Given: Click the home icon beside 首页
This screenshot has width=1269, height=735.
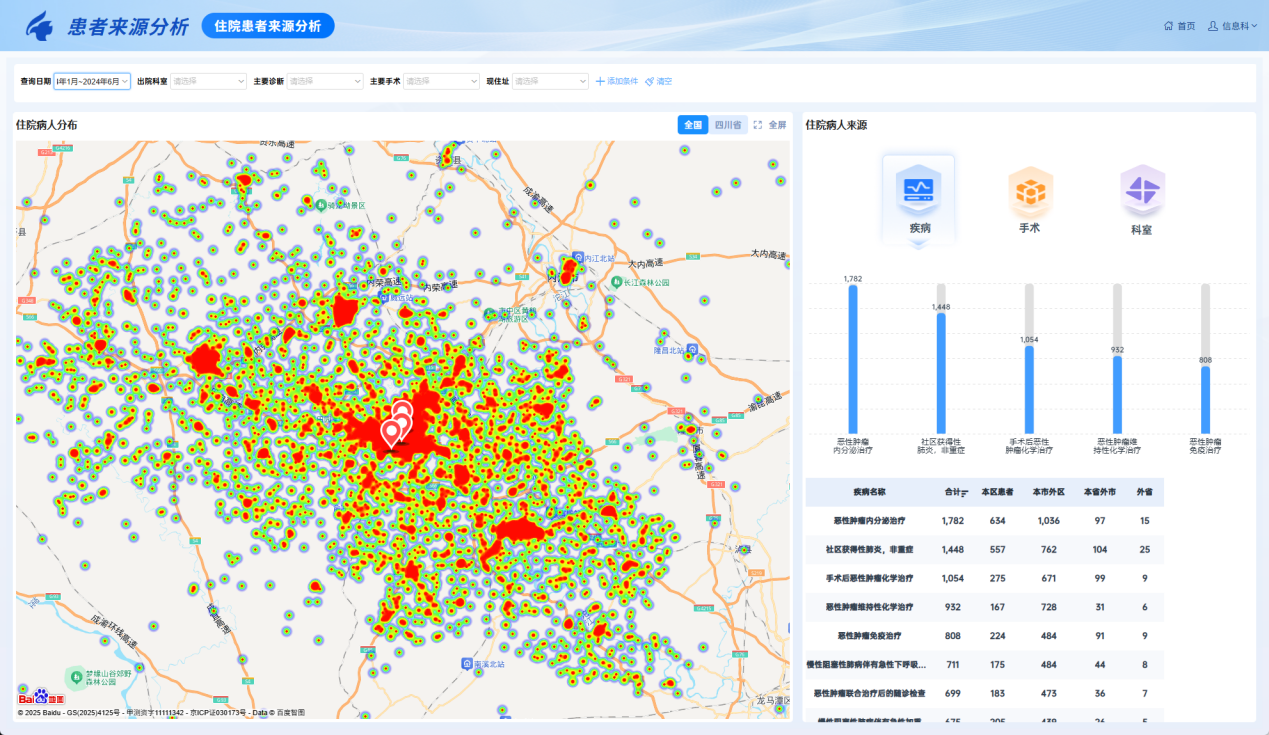Looking at the screenshot, I should [x=1168, y=26].
